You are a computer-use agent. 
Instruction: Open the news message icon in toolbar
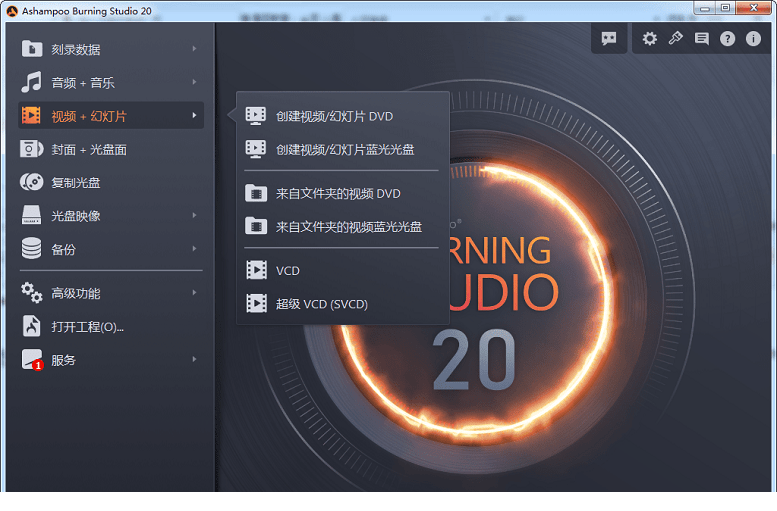coord(701,39)
